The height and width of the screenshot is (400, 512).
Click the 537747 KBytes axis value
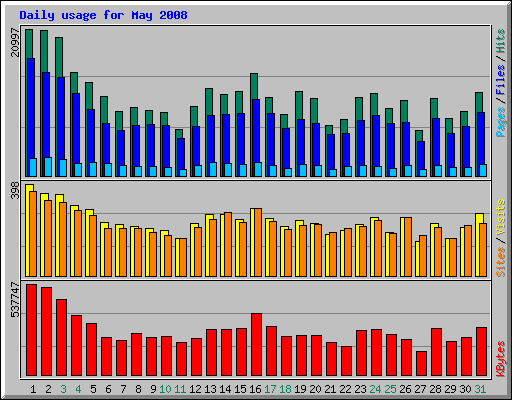coord(15,300)
